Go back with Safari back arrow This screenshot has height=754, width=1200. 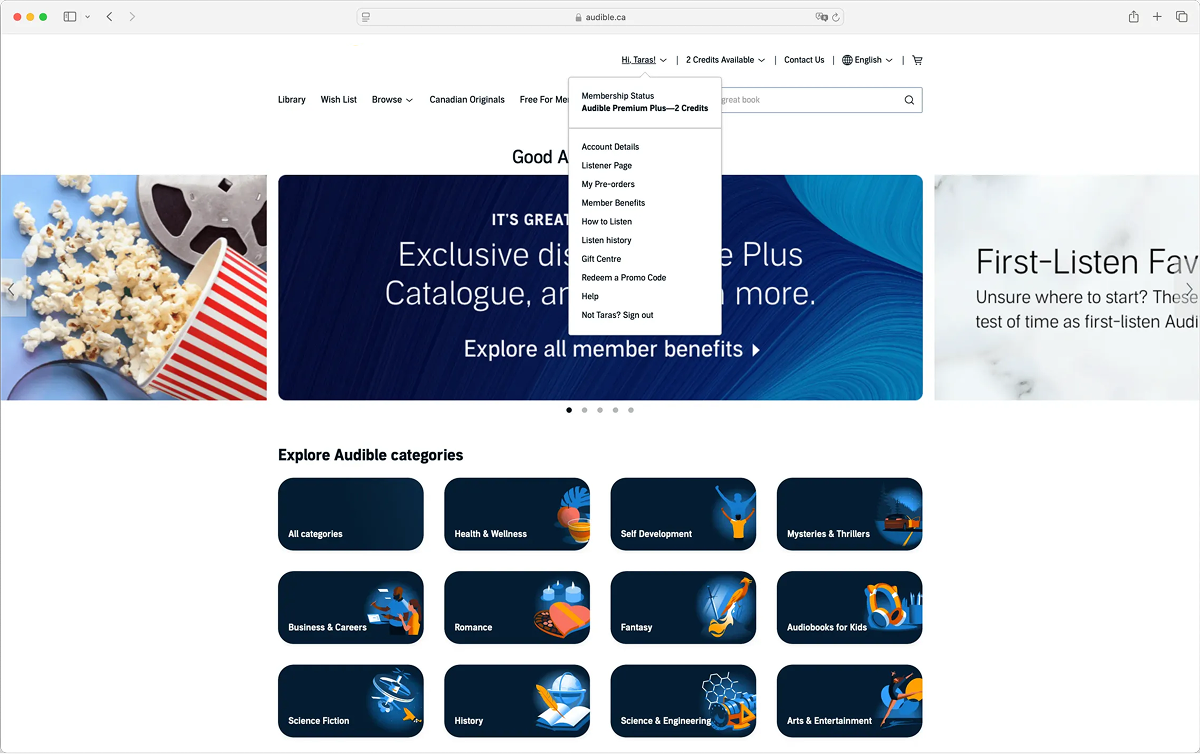tap(109, 17)
